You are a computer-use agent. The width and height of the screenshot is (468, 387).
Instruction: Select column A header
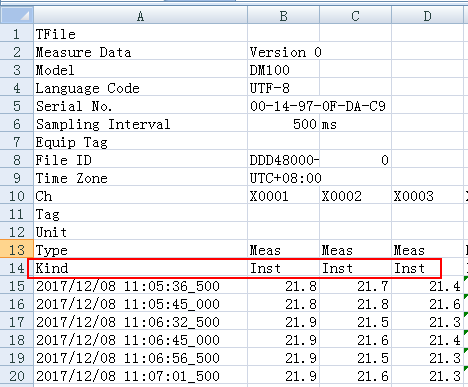[x=140, y=16]
